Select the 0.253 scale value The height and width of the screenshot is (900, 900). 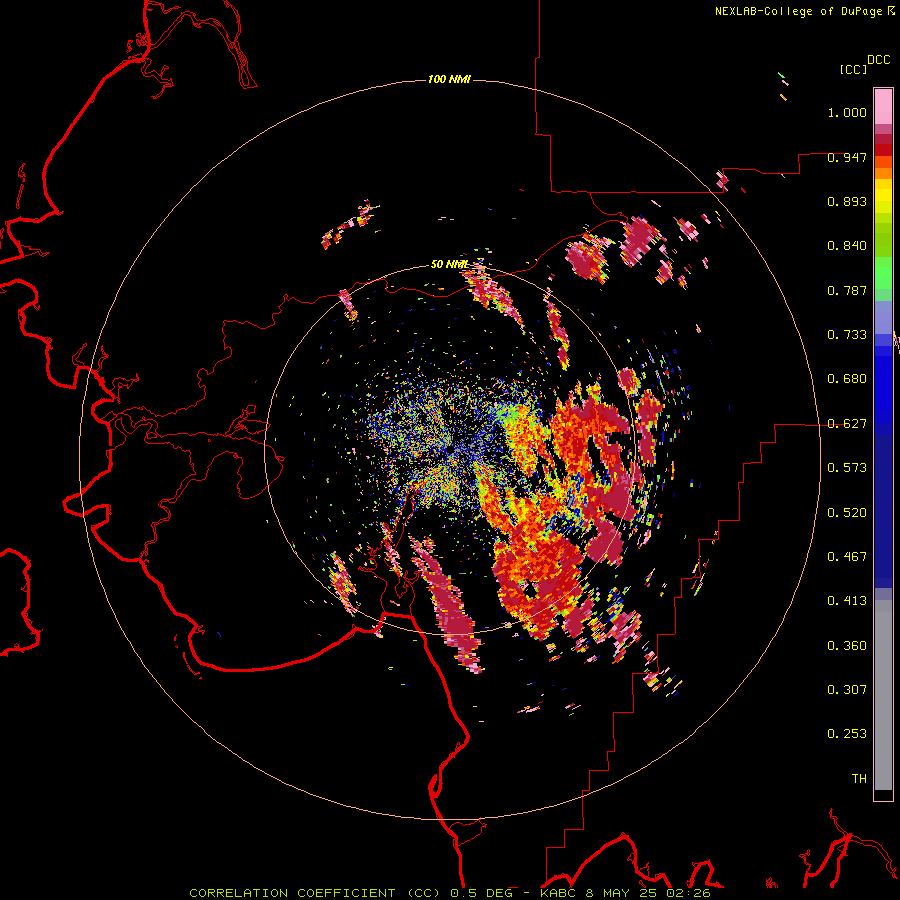(847, 734)
